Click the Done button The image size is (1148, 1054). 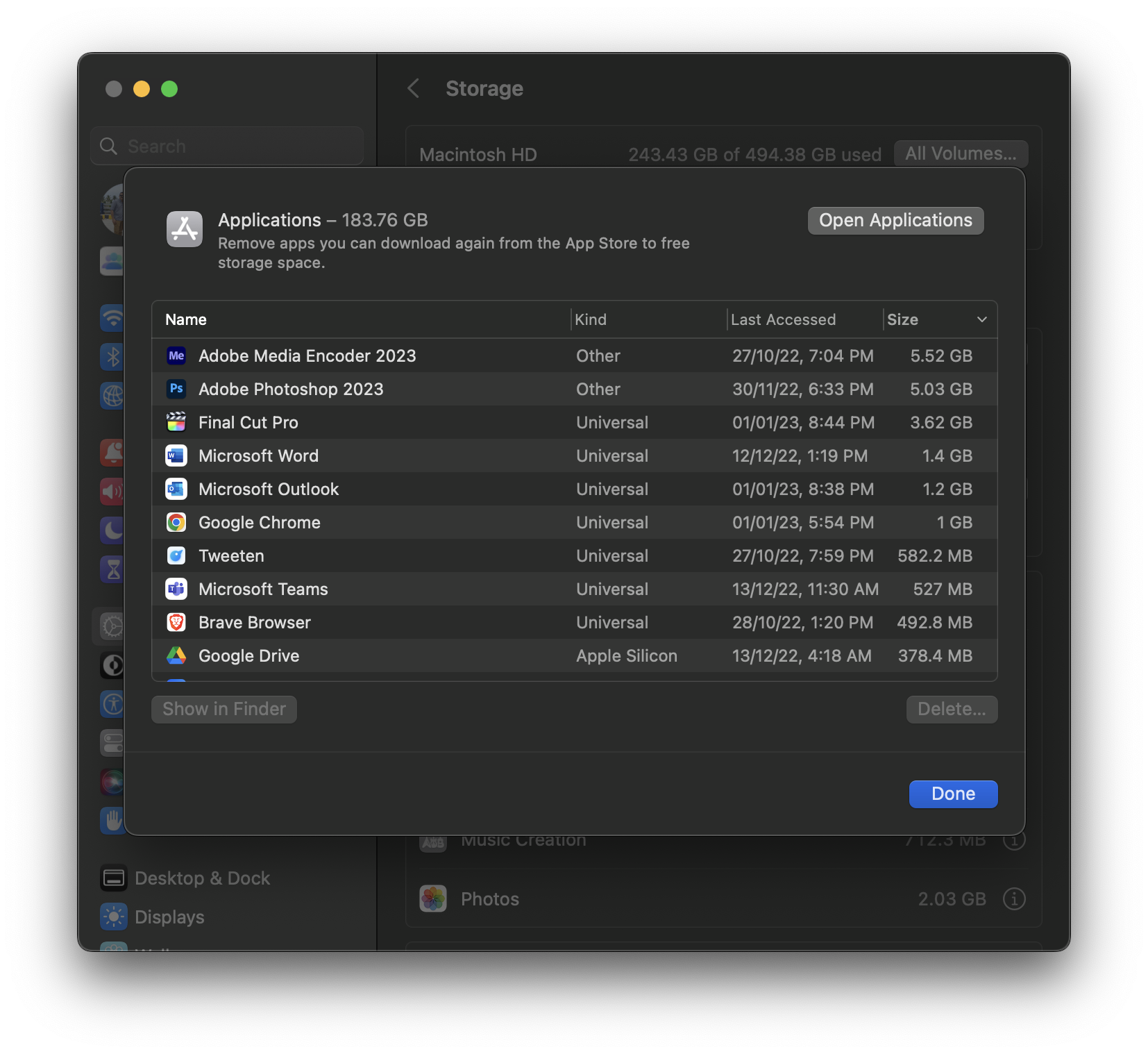[x=953, y=794]
